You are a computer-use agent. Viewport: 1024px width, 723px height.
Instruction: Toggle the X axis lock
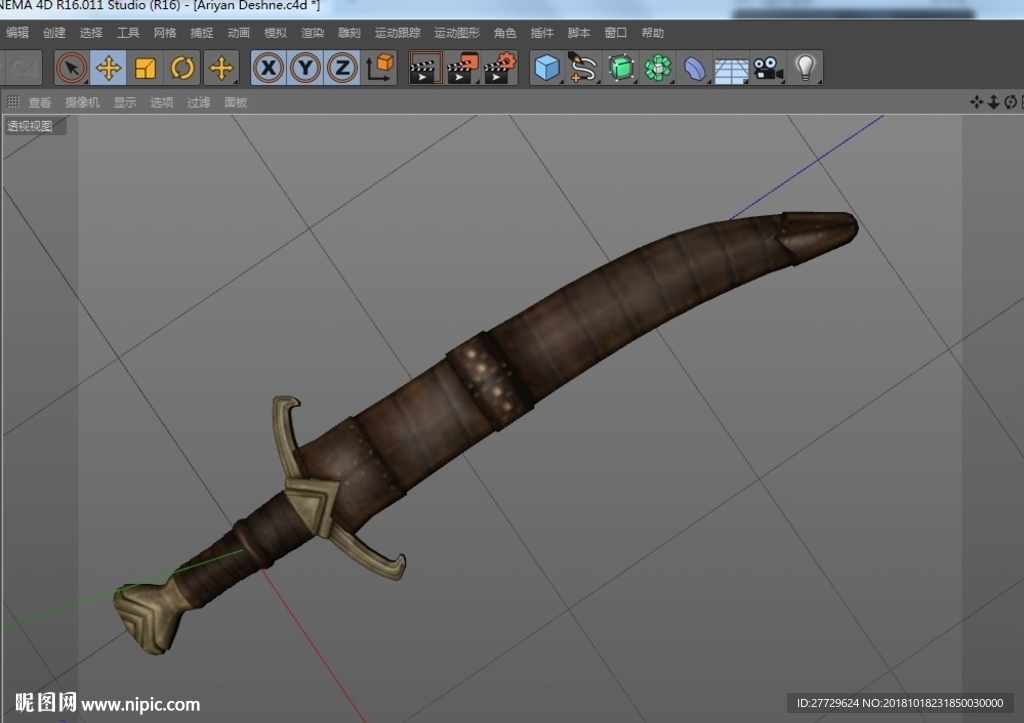pos(268,68)
